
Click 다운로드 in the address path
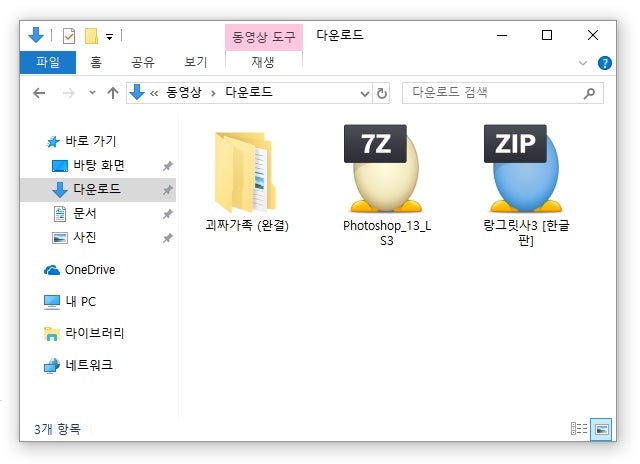(x=249, y=93)
